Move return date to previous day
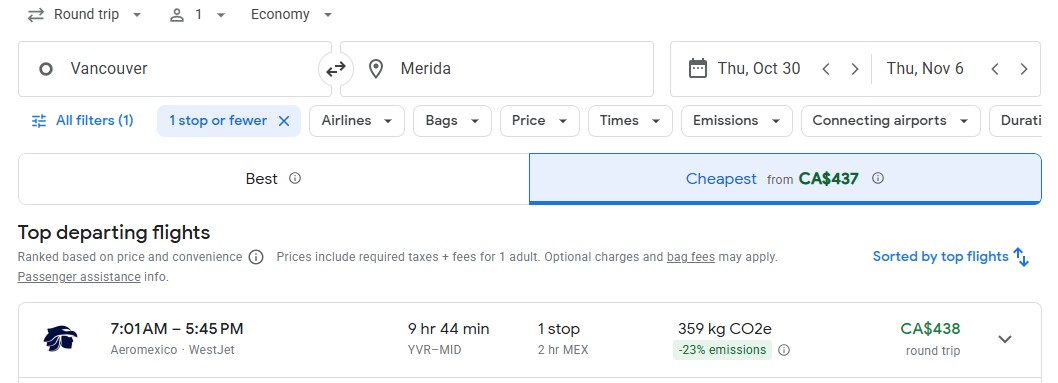 (995, 69)
